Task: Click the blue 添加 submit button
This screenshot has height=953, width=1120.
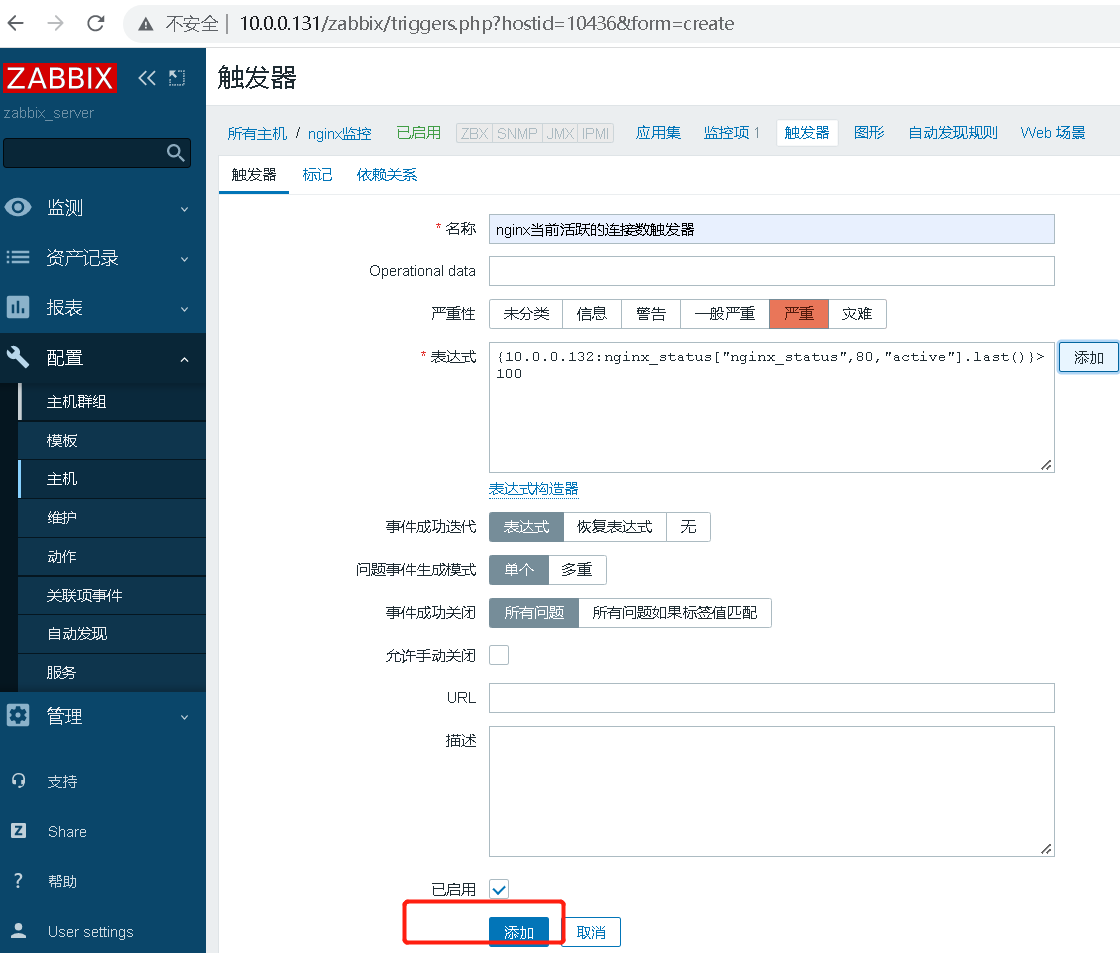Action: coord(519,932)
